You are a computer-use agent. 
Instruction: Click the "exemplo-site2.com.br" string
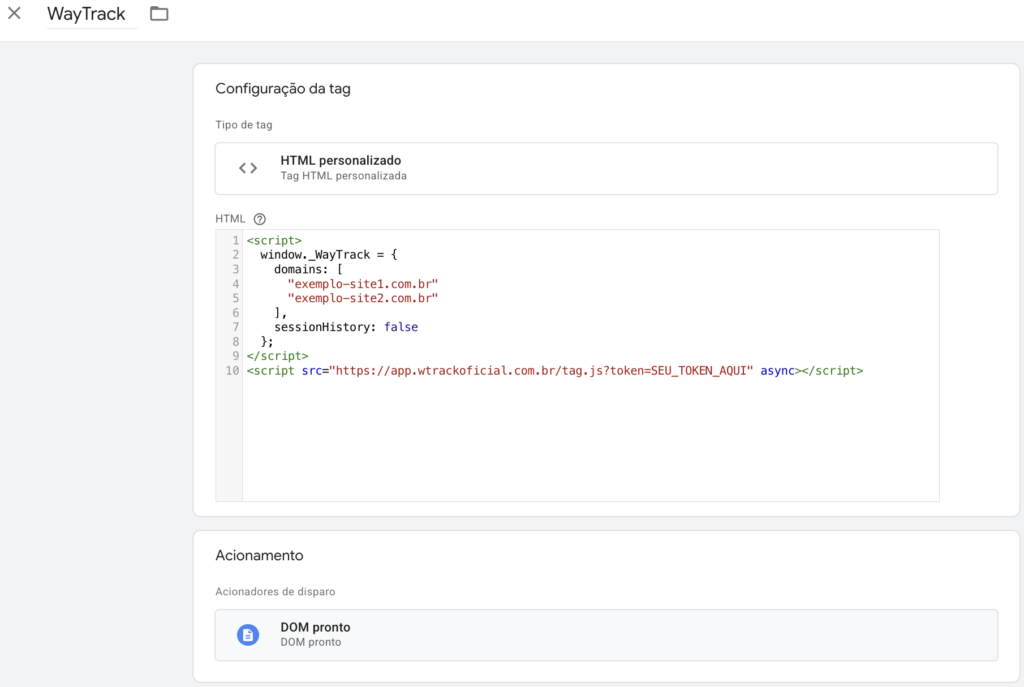coord(362,298)
